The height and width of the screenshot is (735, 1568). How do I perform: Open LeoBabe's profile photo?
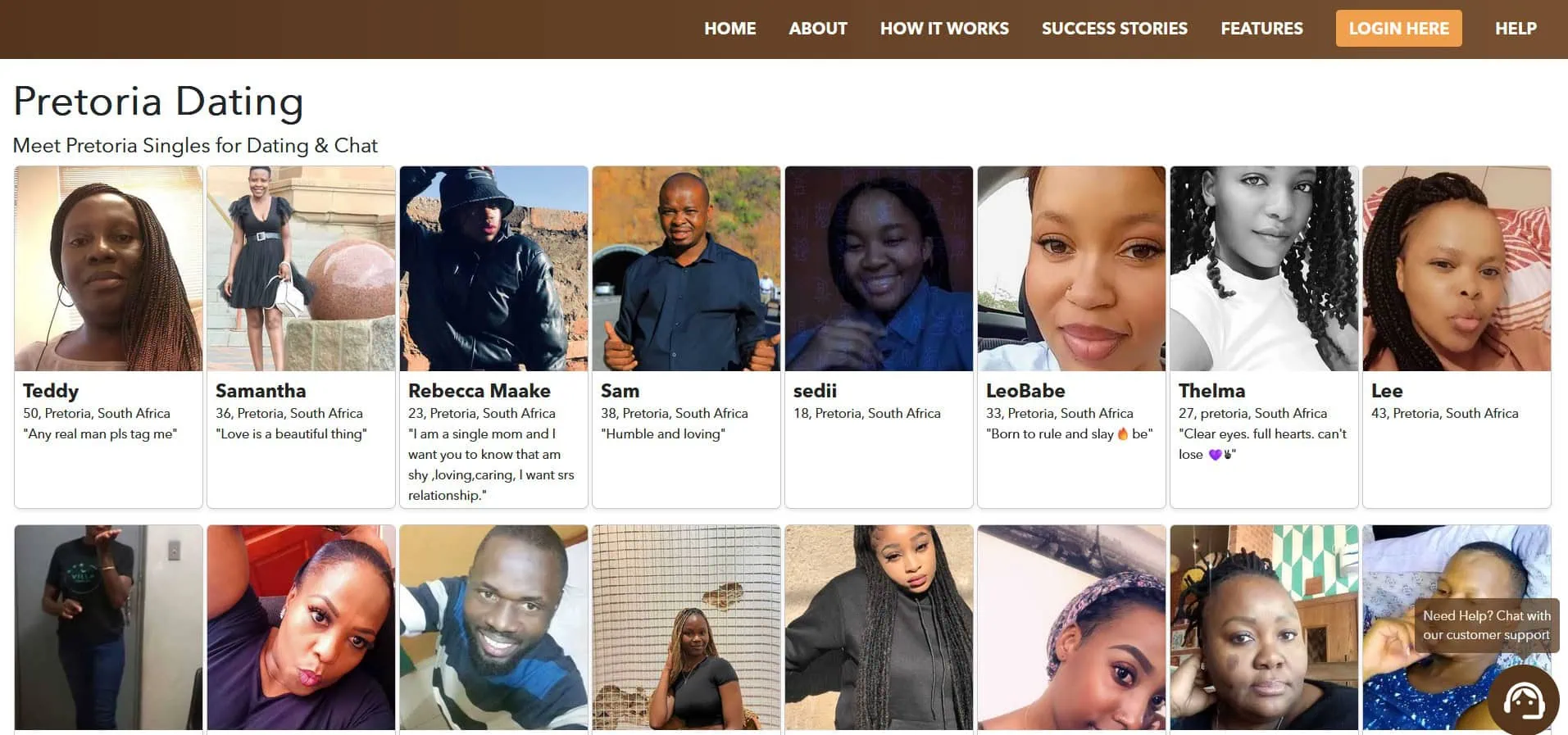pos(1071,269)
